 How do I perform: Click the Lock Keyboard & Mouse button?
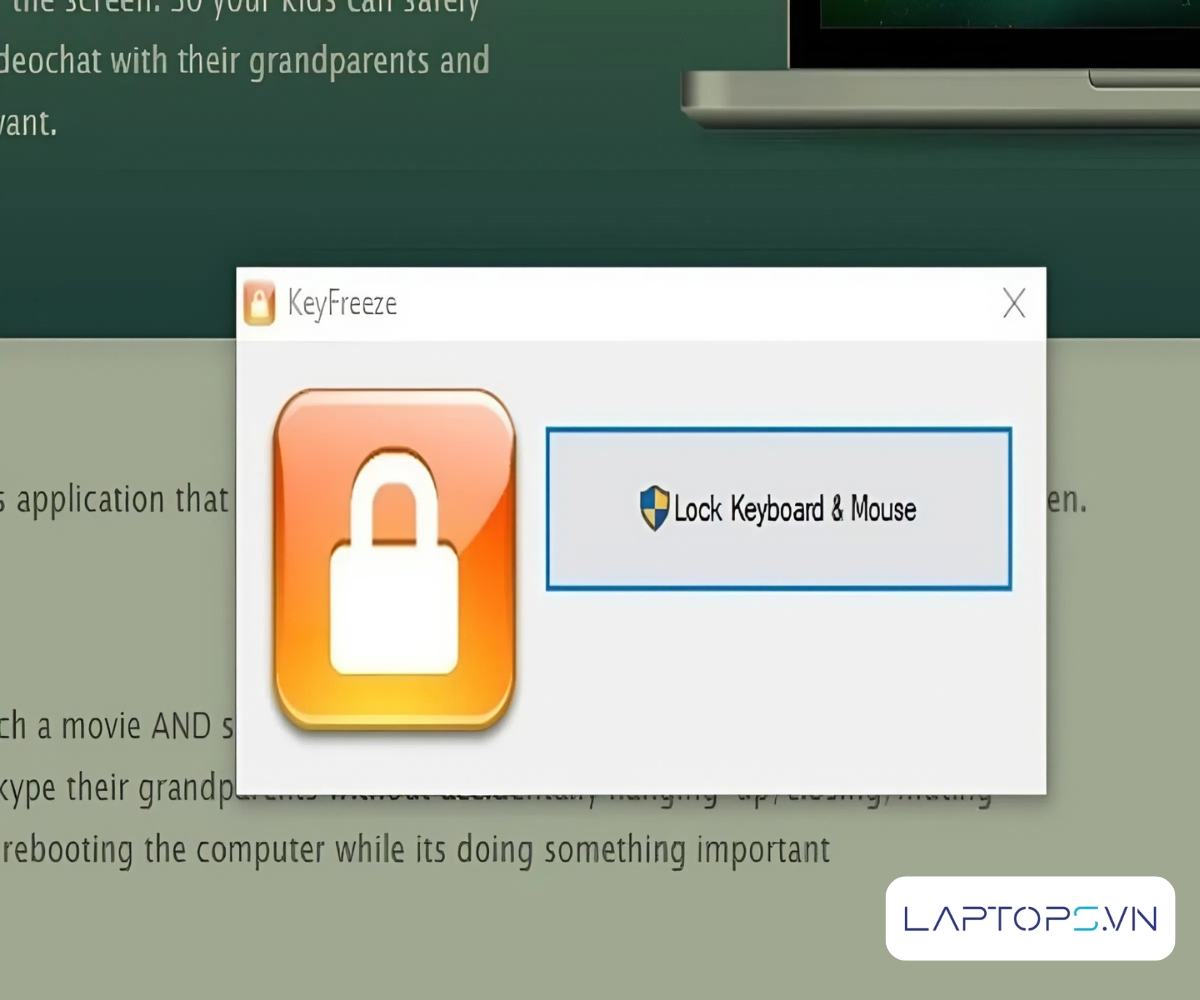click(x=778, y=509)
